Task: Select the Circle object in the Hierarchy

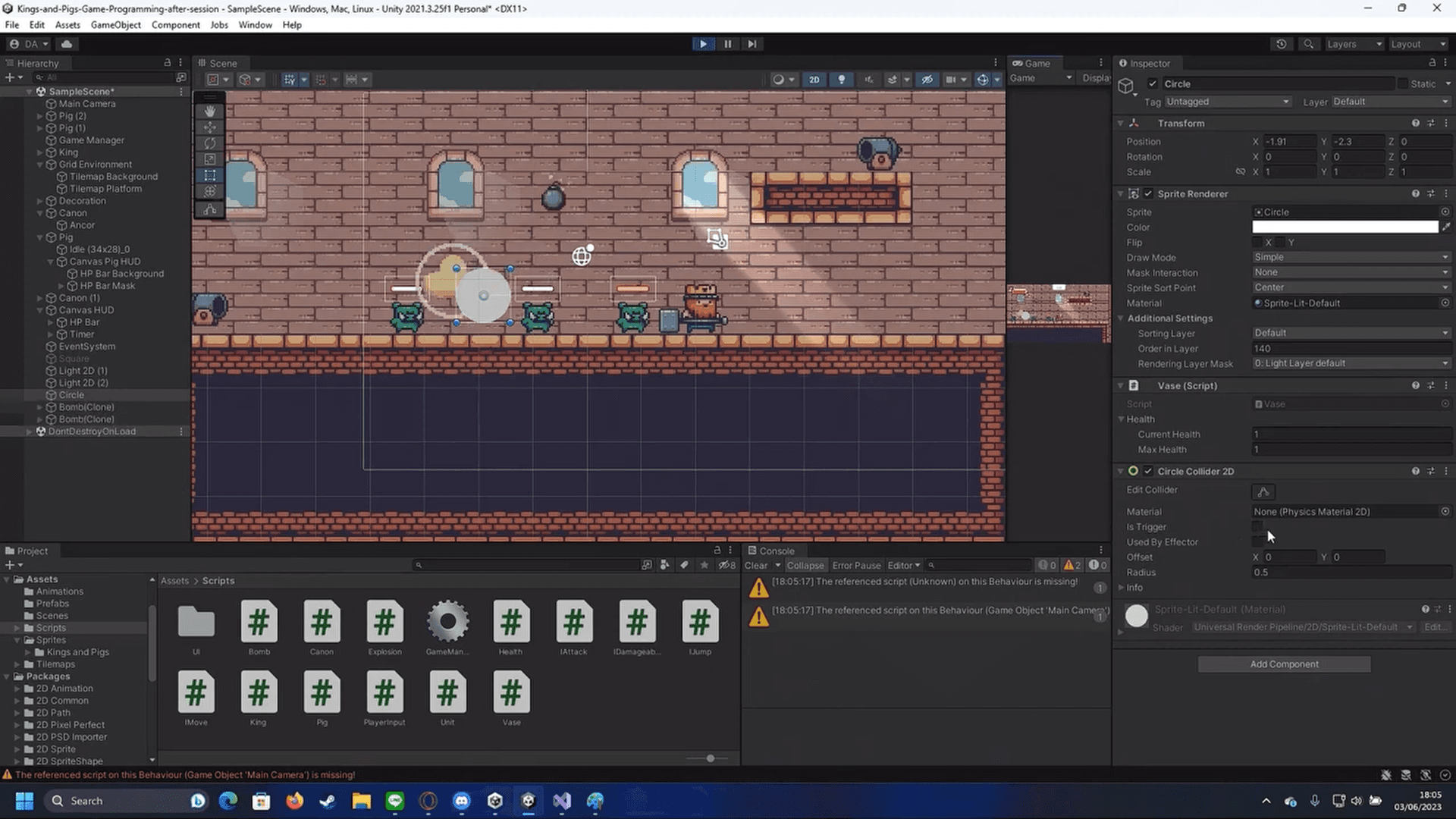Action: click(71, 394)
